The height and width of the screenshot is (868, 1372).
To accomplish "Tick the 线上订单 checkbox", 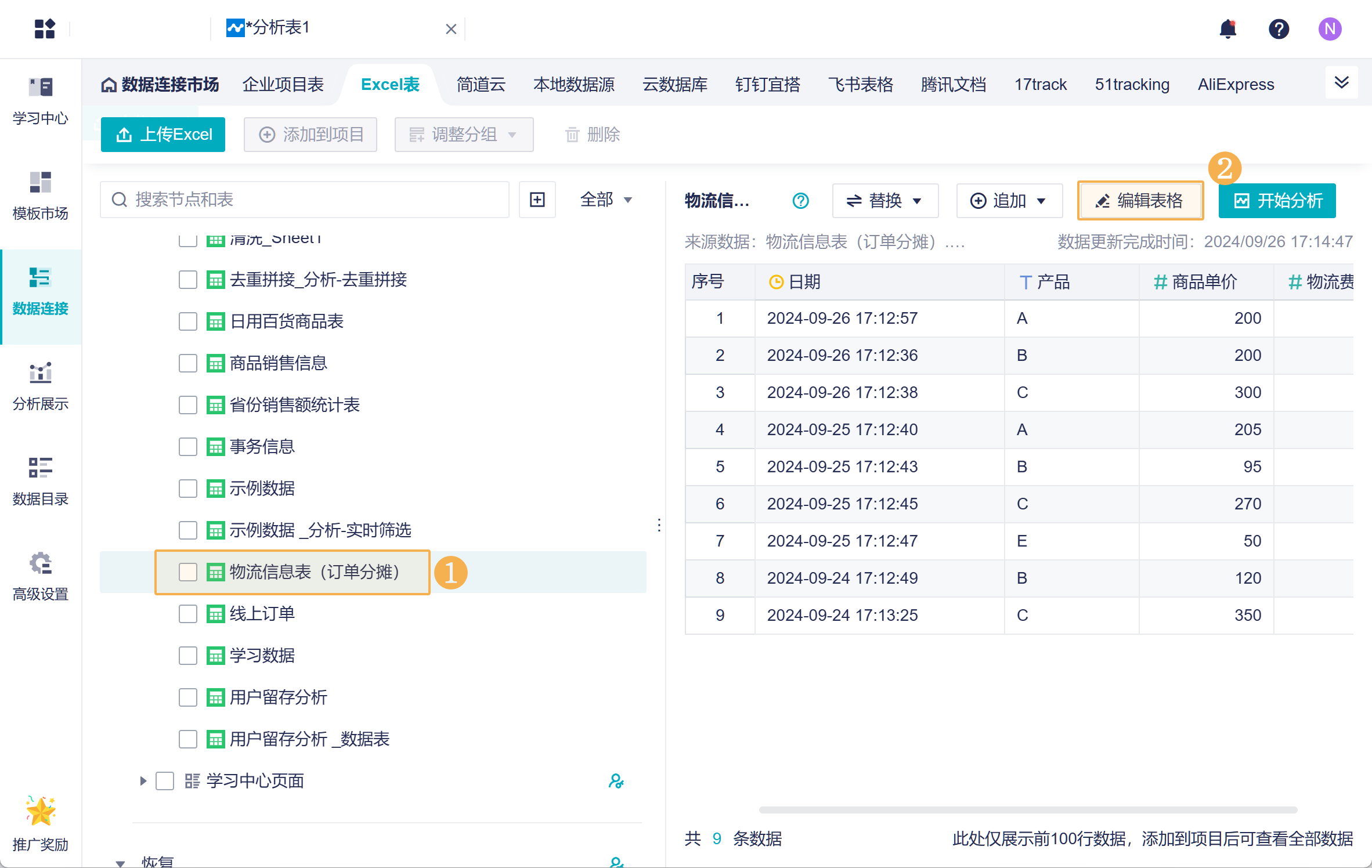I will [187, 614].
